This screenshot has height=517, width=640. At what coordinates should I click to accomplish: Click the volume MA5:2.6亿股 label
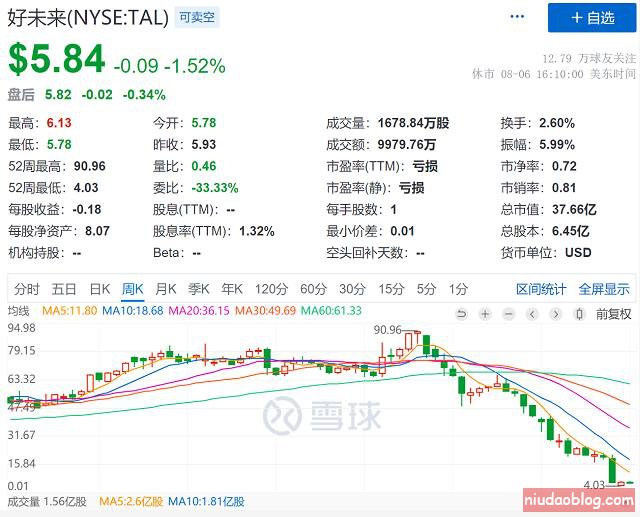pyautogui.click(x=131, y=501)
